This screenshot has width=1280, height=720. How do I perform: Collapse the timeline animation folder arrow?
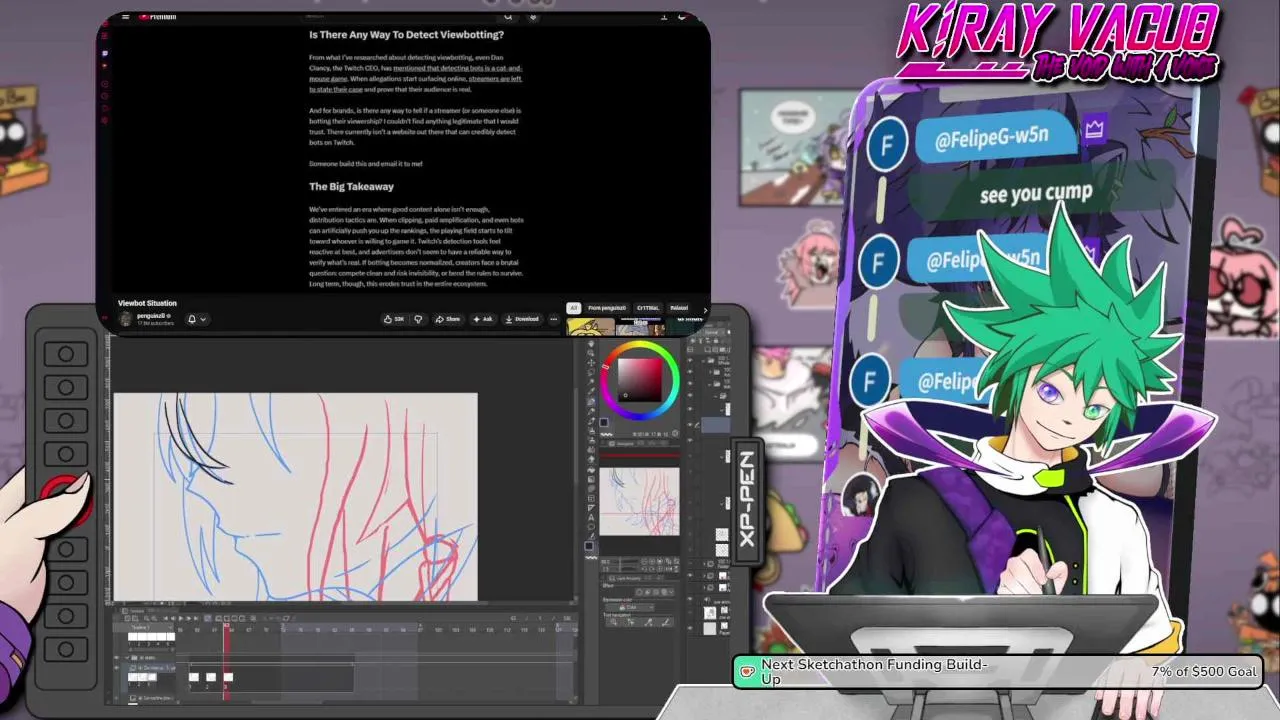[x=128, y=657]
